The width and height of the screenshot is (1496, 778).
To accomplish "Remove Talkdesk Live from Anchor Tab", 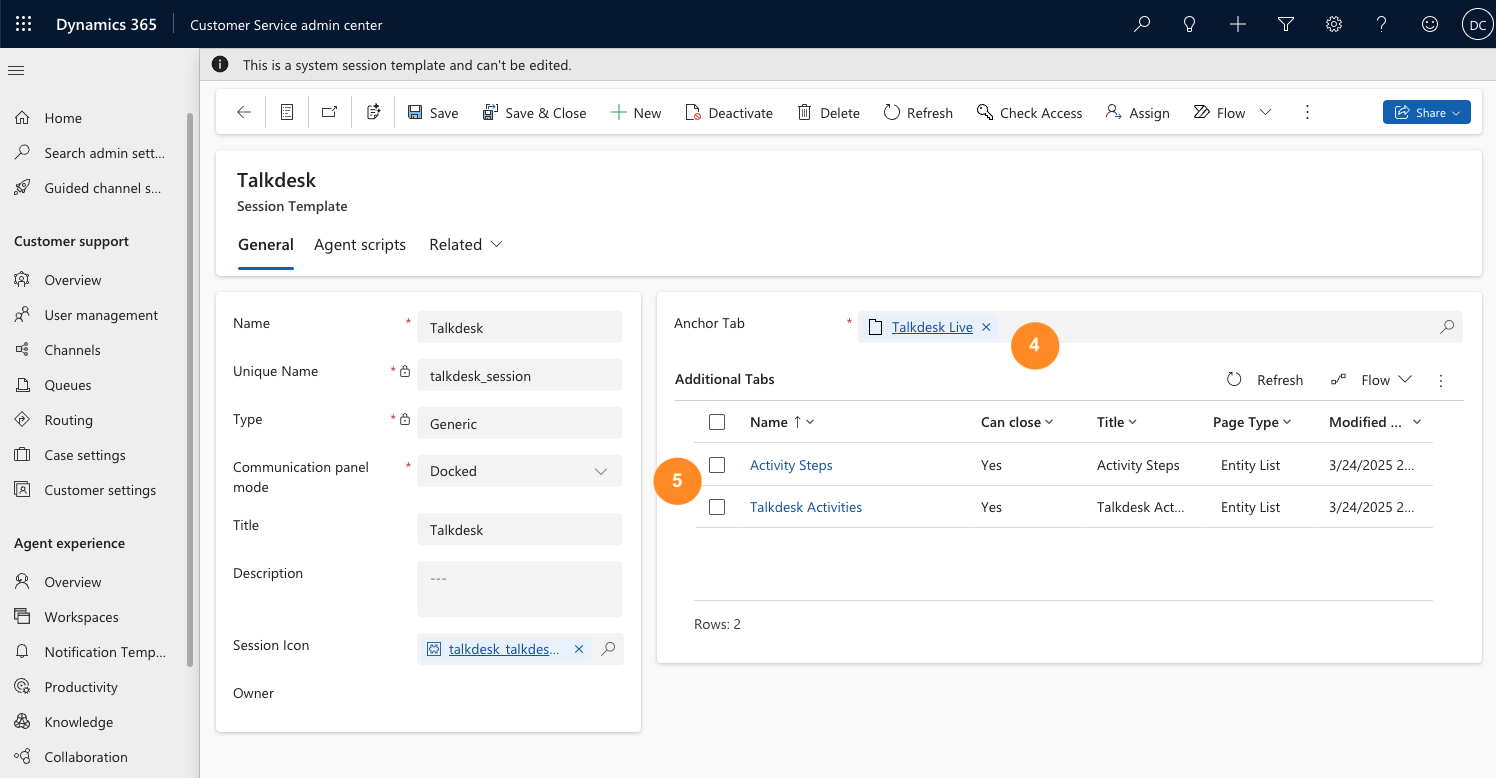I will point(986,327).
